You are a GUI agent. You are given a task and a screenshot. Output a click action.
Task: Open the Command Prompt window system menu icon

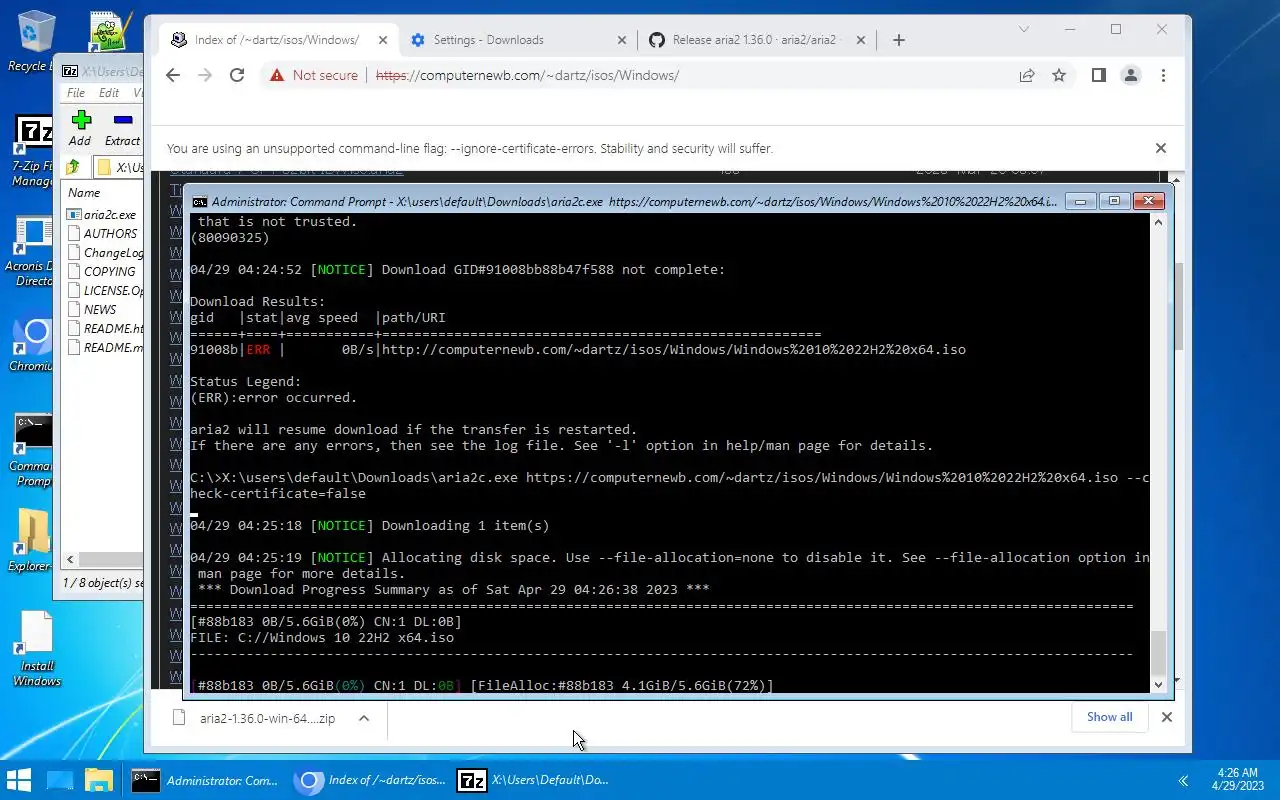200,201
